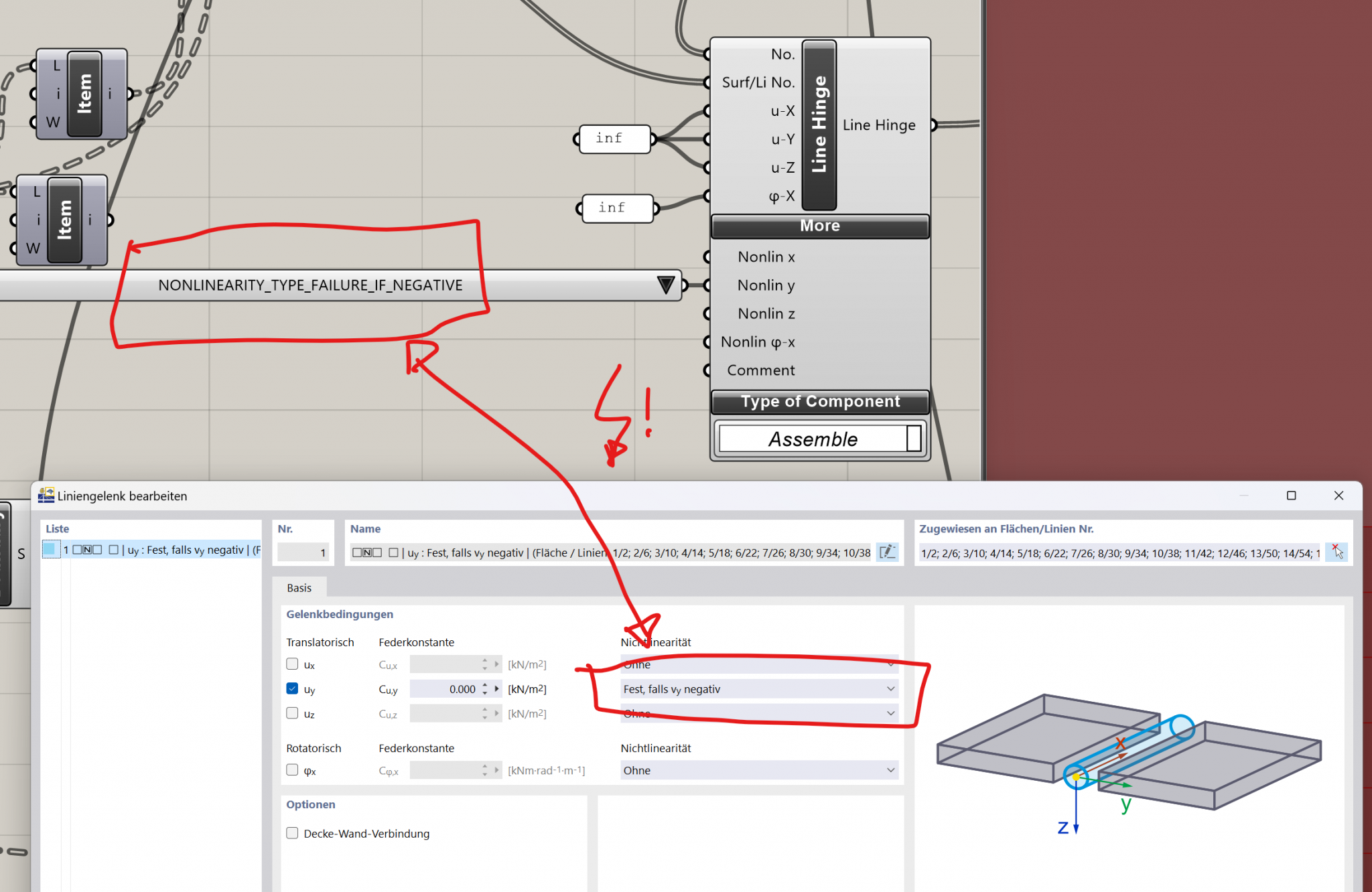This screenshot has height=892, width=1372.
Task: Click the upper List Item component icon
Action: pyautogui.click(x=84, y=94)
